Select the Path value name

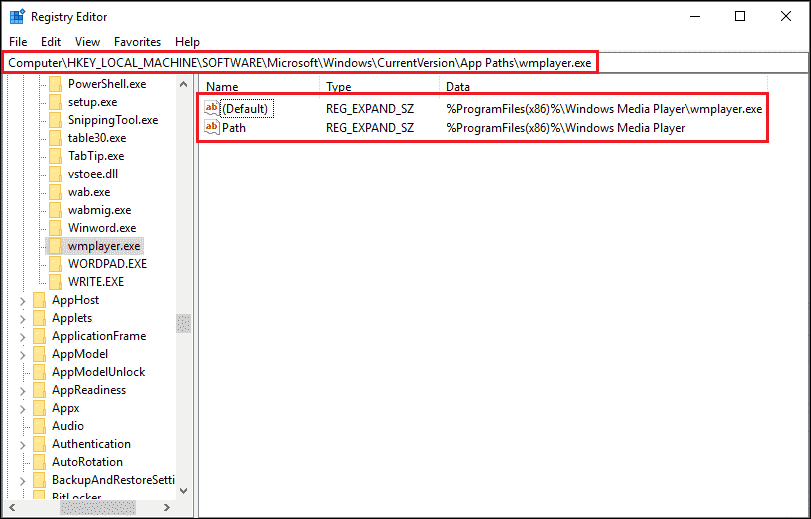[234, 128]
